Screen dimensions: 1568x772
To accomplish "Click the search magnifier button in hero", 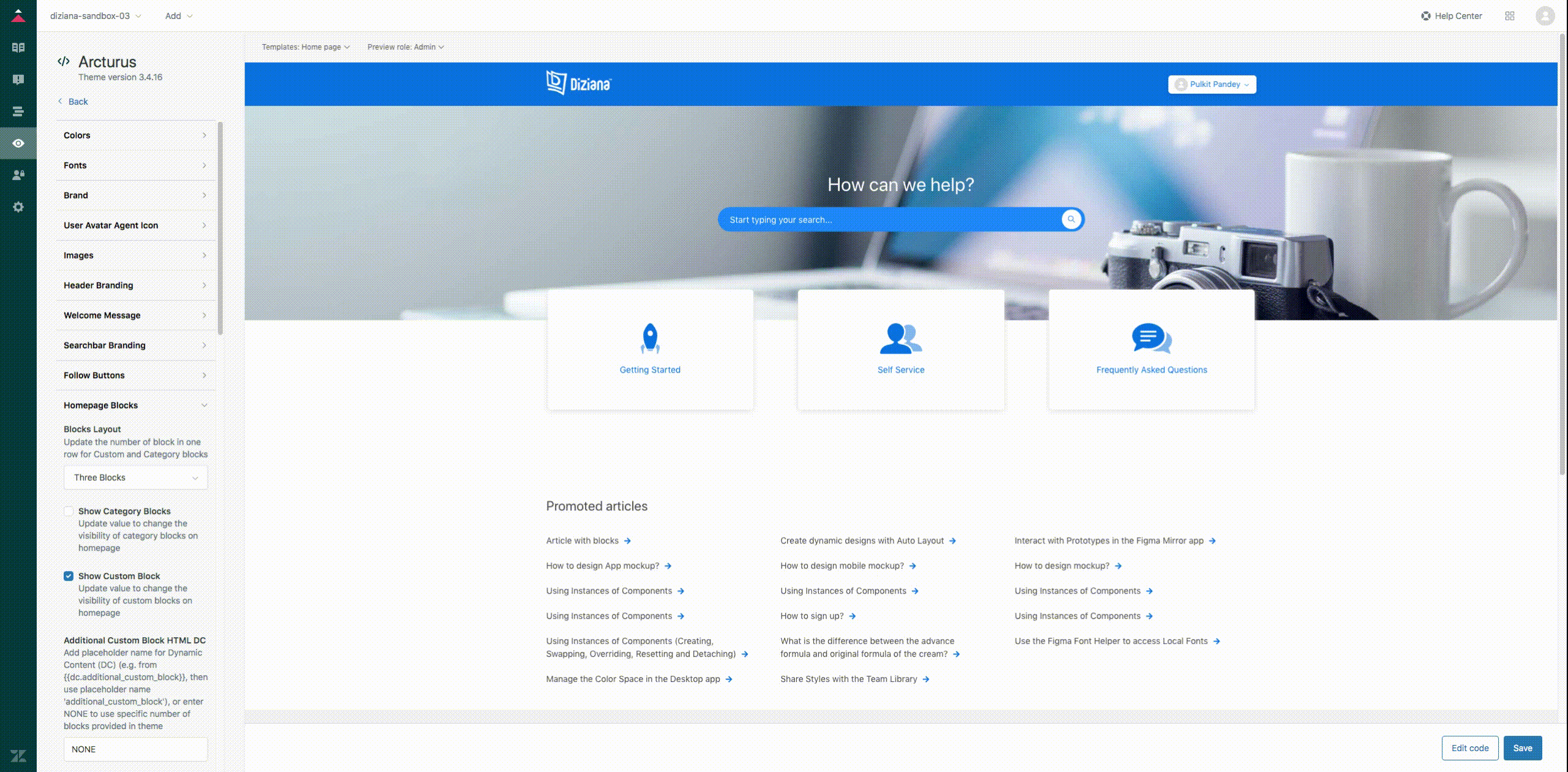I will pos(1071,219).
